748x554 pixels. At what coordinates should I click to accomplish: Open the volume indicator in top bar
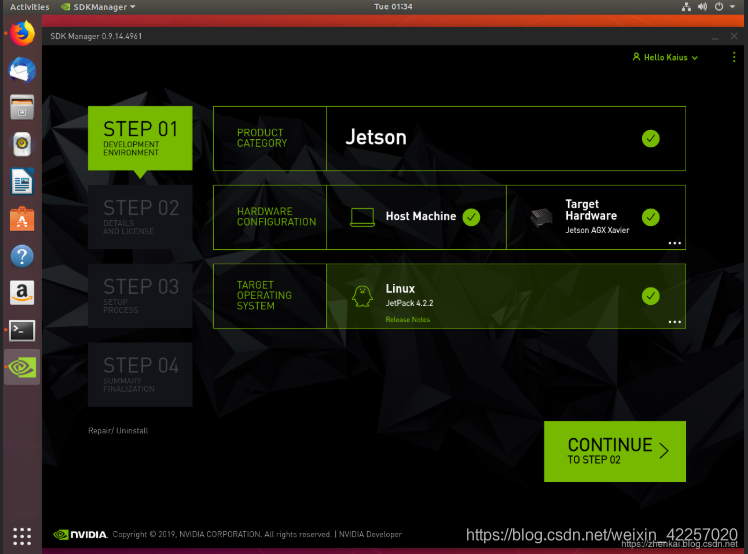tap(702, 7)
